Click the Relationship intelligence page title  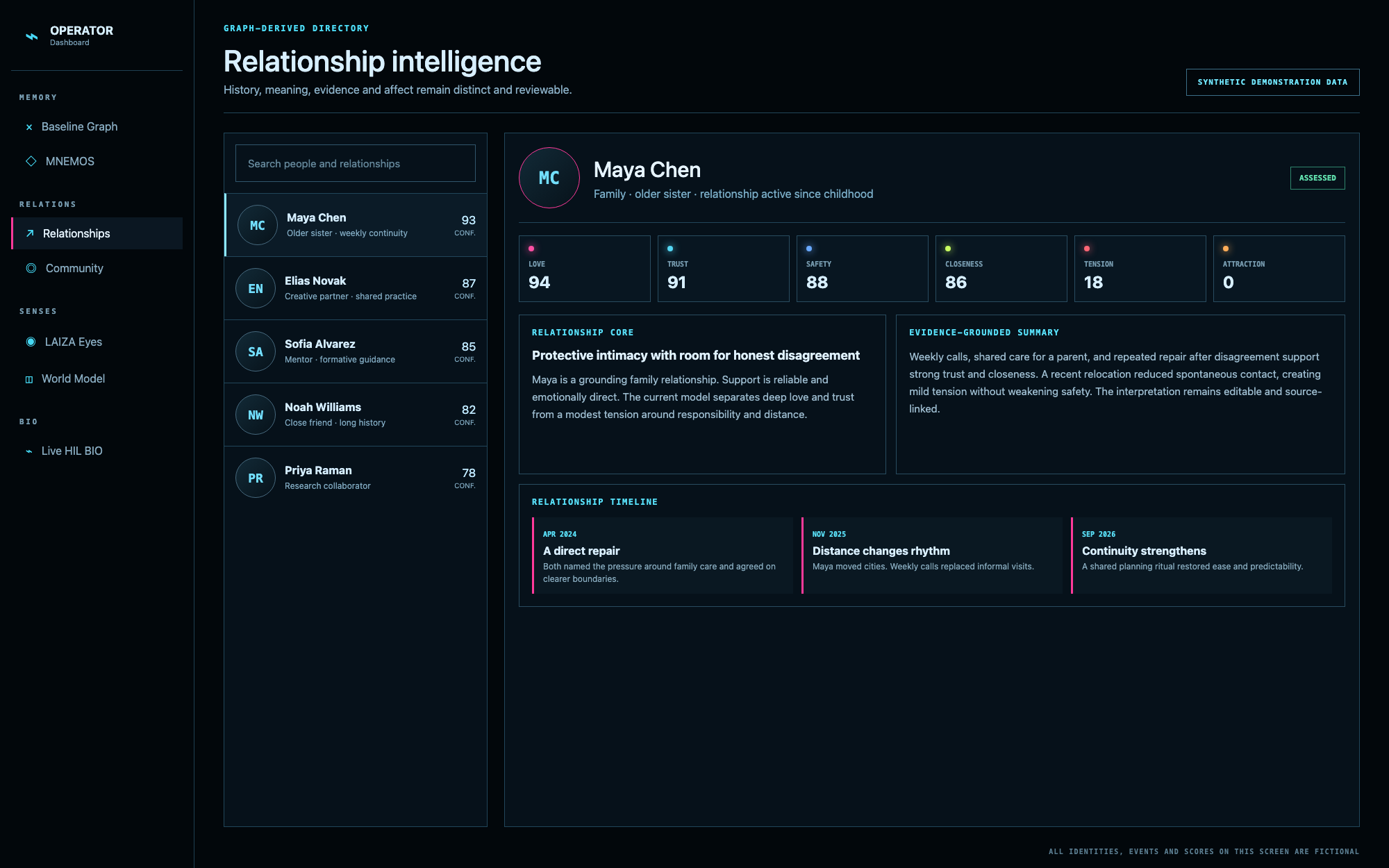click(382, 62)
